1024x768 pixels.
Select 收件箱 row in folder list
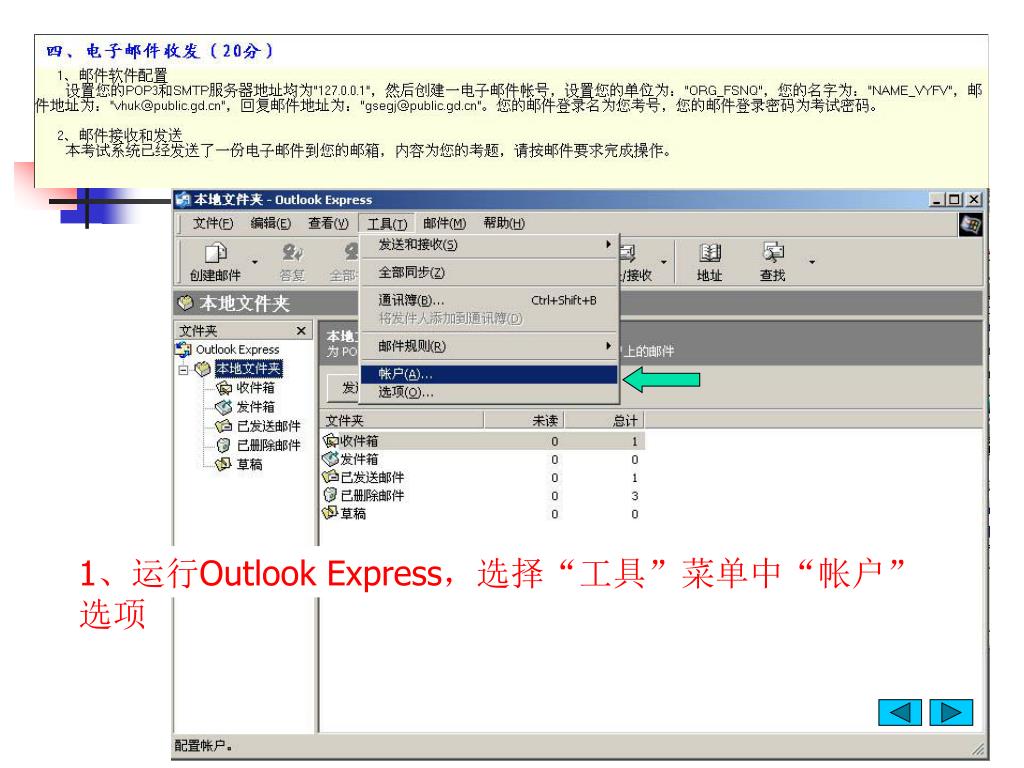click(483, 441)
